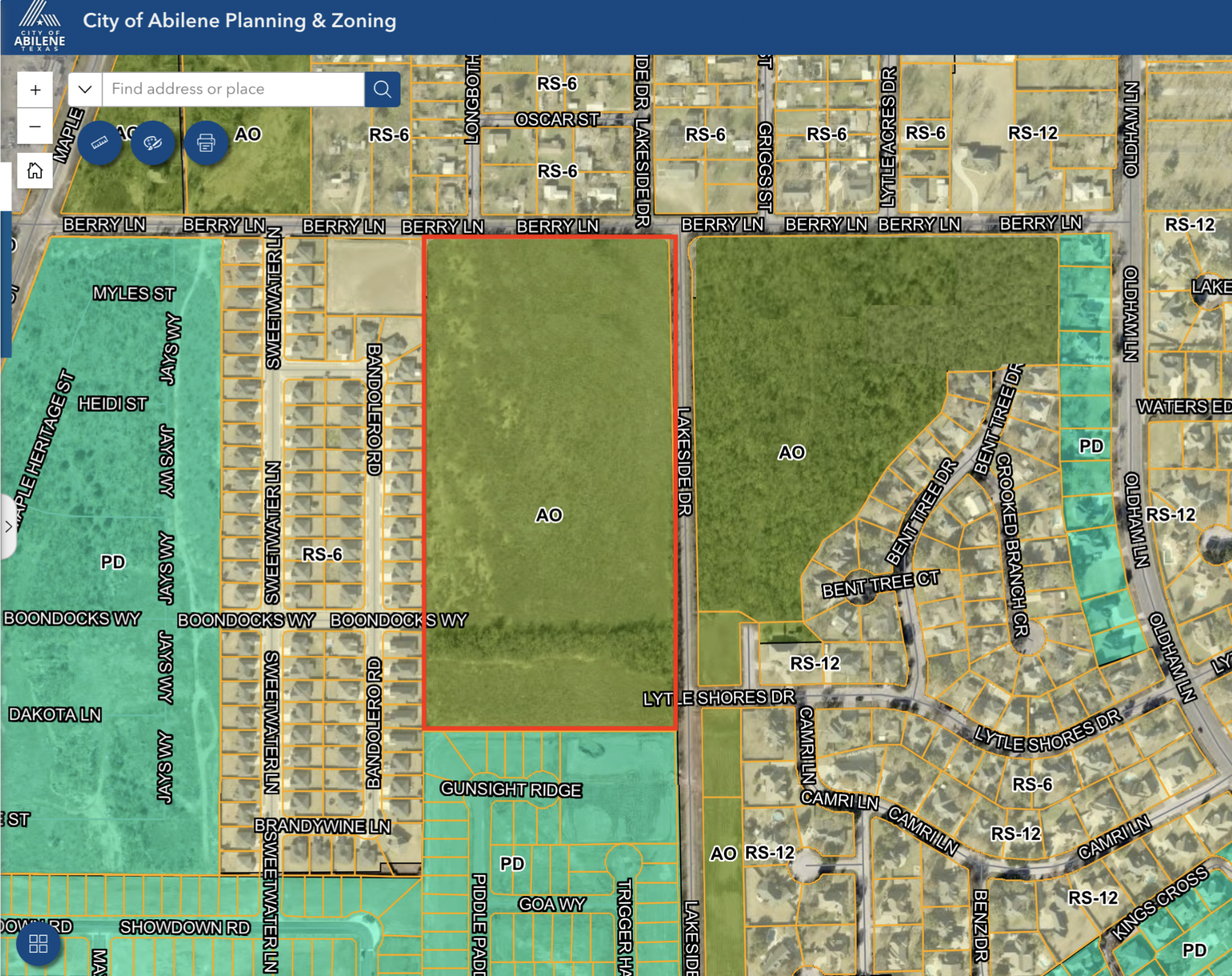Click the GOA WY street label

[552, 904]
